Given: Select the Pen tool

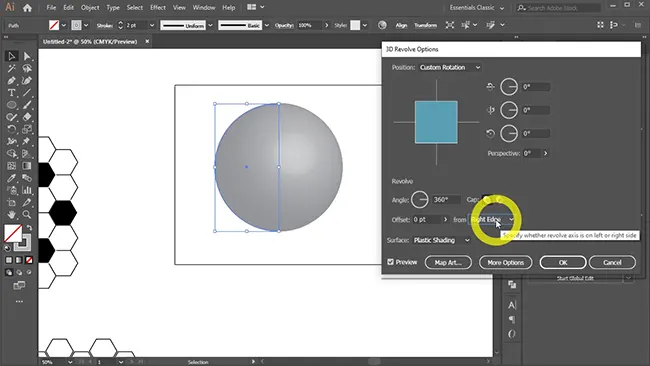Looking at the screenshot, I should (x=12, y=80).
